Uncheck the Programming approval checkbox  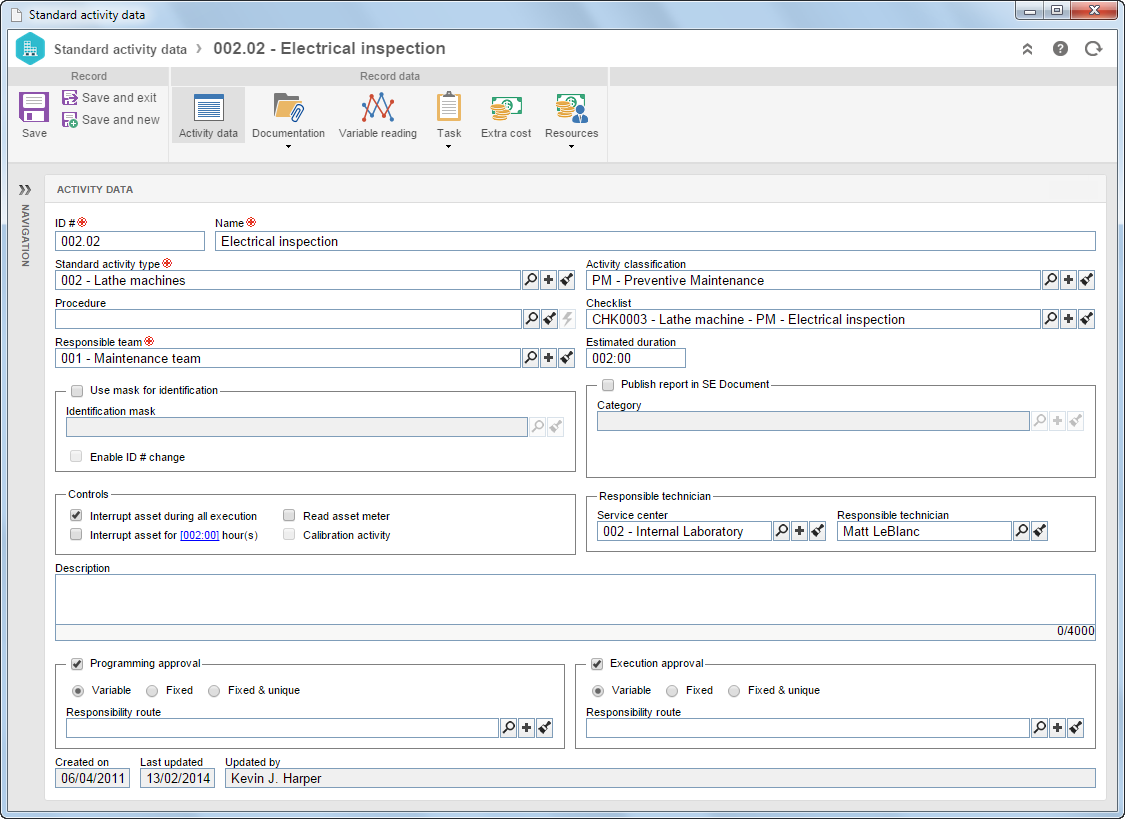coord(77,664)
